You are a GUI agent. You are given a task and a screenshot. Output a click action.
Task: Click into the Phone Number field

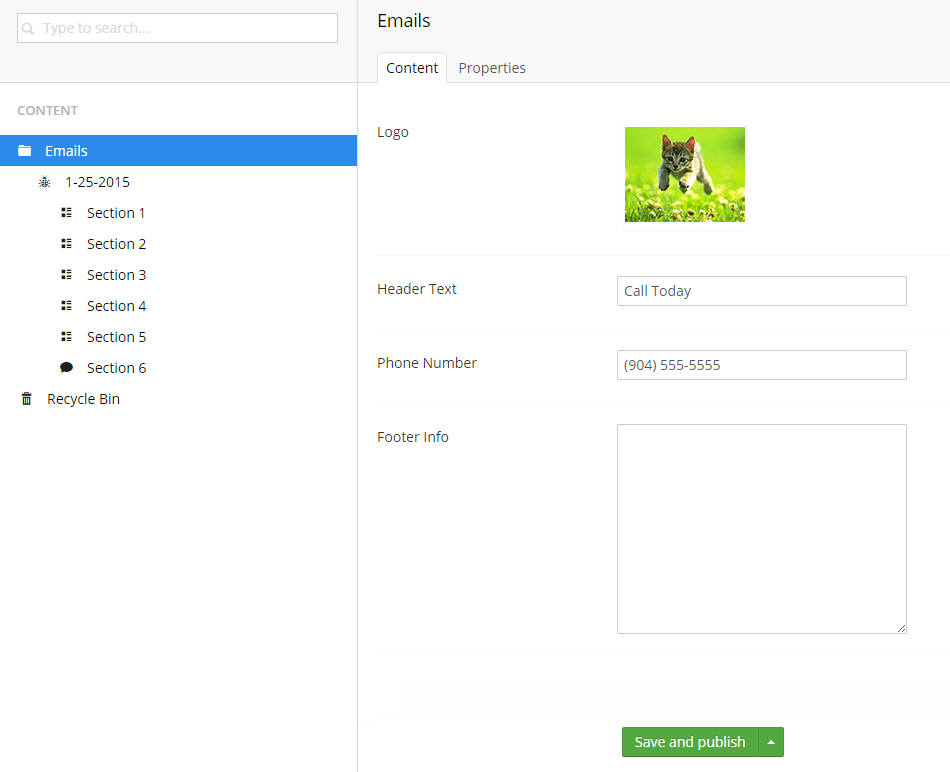761,365
